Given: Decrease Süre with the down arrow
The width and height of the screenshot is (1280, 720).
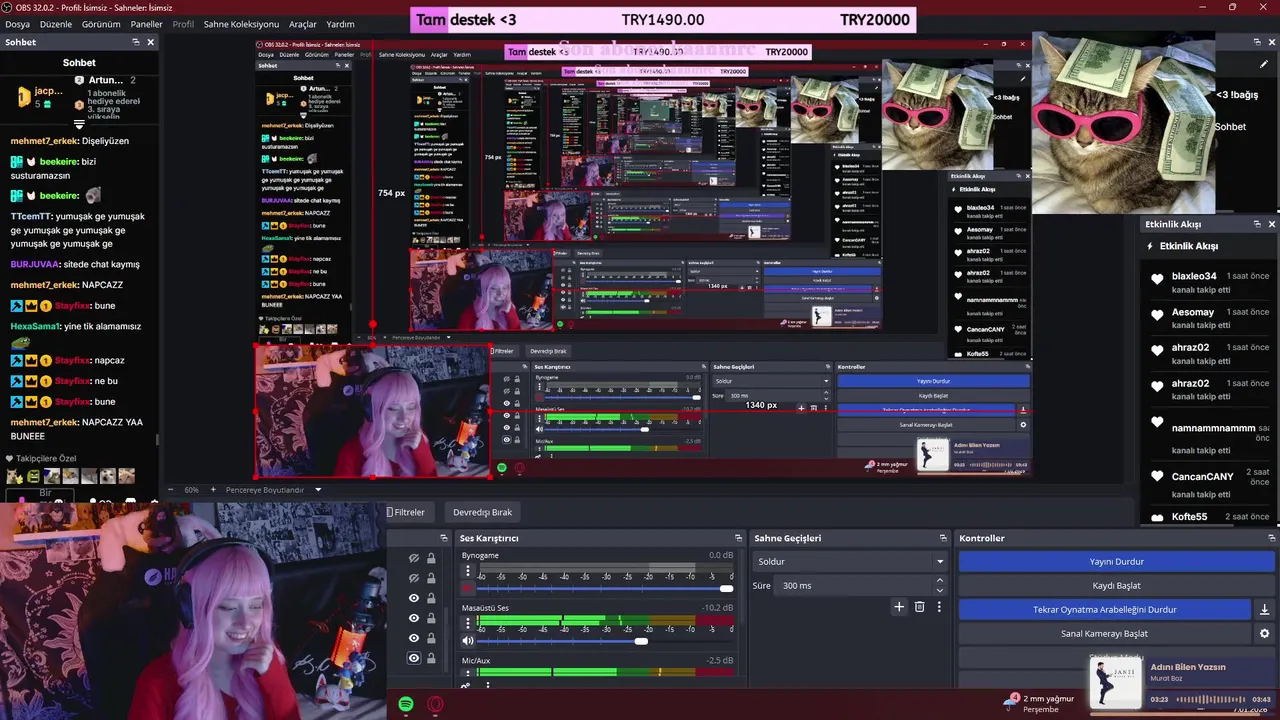Looking at the screenshot, I should pos(940,589).
